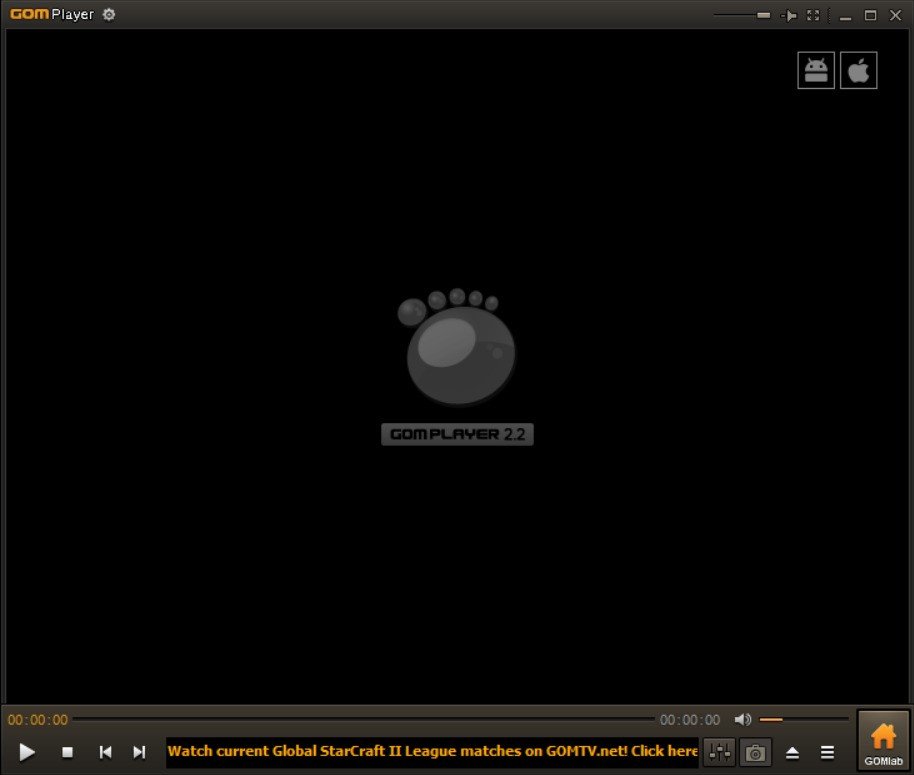The width and height of the screenshot is (914, 775).
Task: Open the Apple iOS app icon link
Action: pos(859,71)
